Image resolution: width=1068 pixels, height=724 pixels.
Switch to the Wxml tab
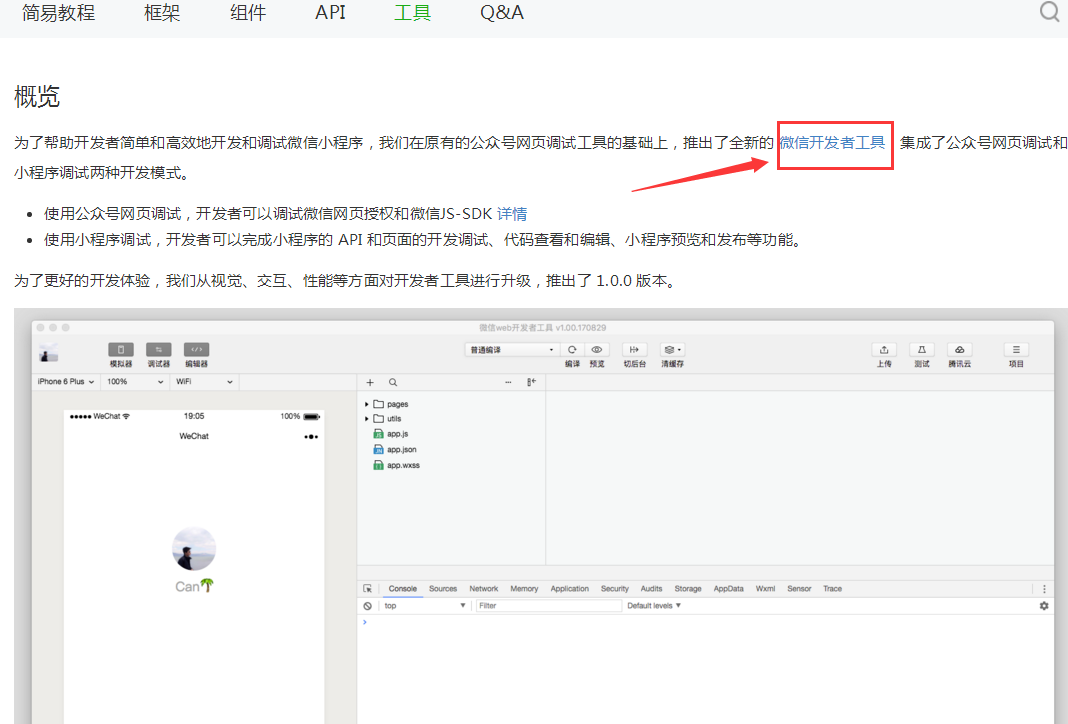[x=765, y=588]
